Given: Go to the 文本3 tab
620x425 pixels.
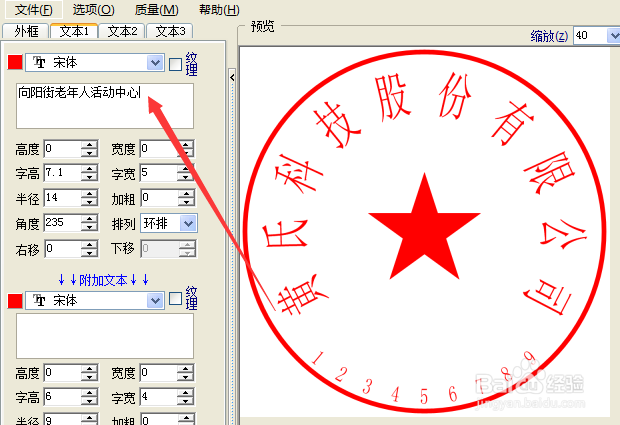Looking at the screenshot, I should click(170, 31).
